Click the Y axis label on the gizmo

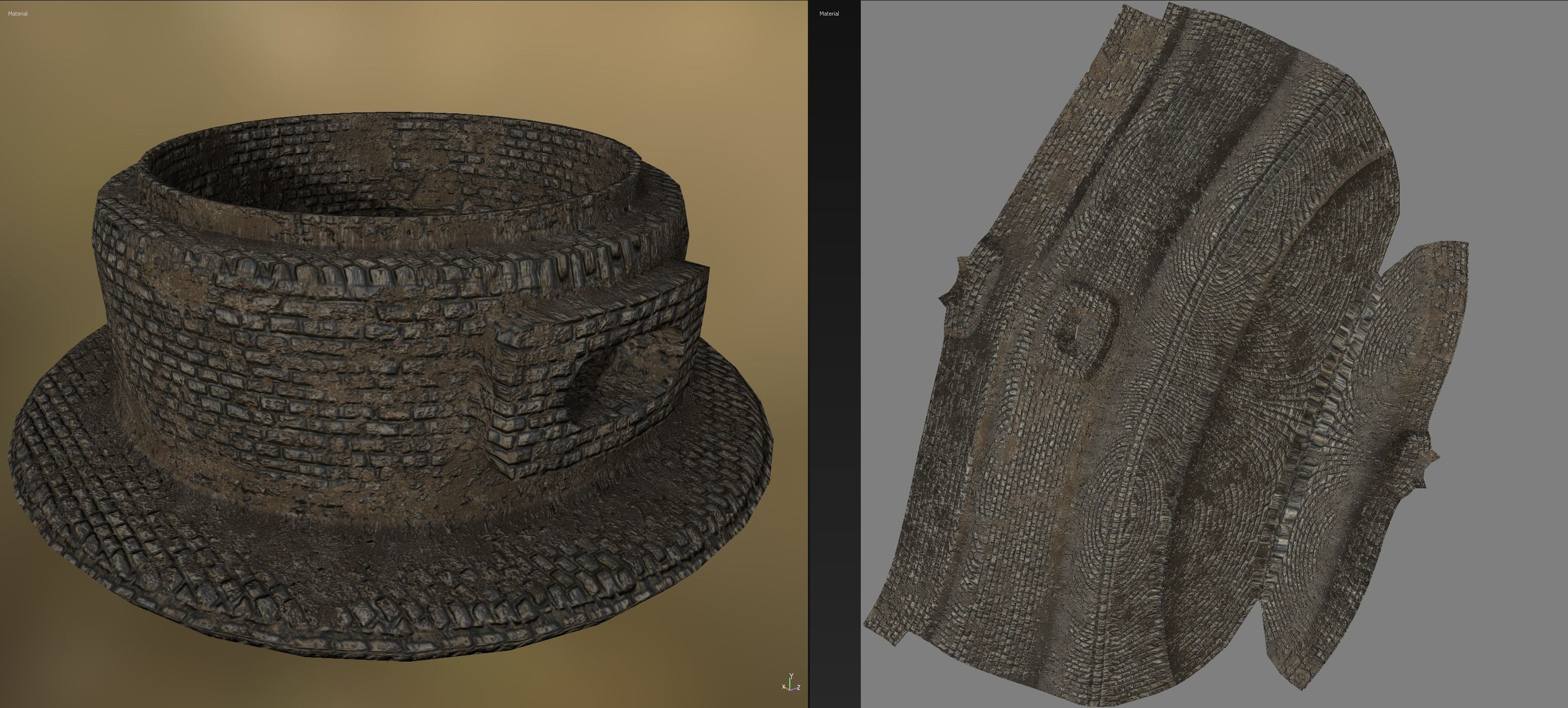[x=791, y=676]
